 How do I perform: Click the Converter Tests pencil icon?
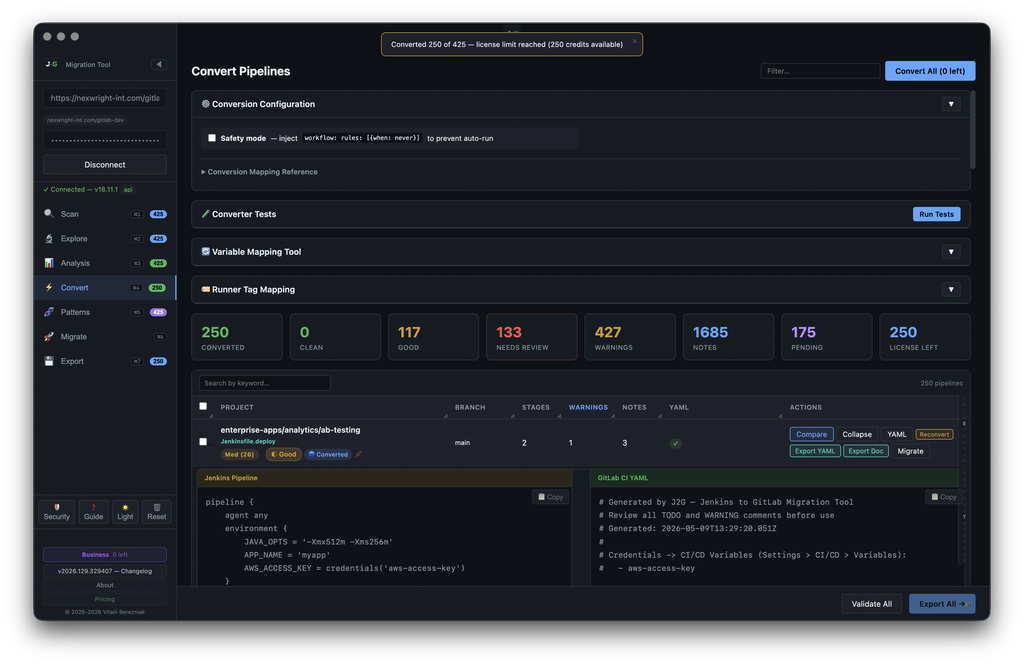(x=206, y=214)
